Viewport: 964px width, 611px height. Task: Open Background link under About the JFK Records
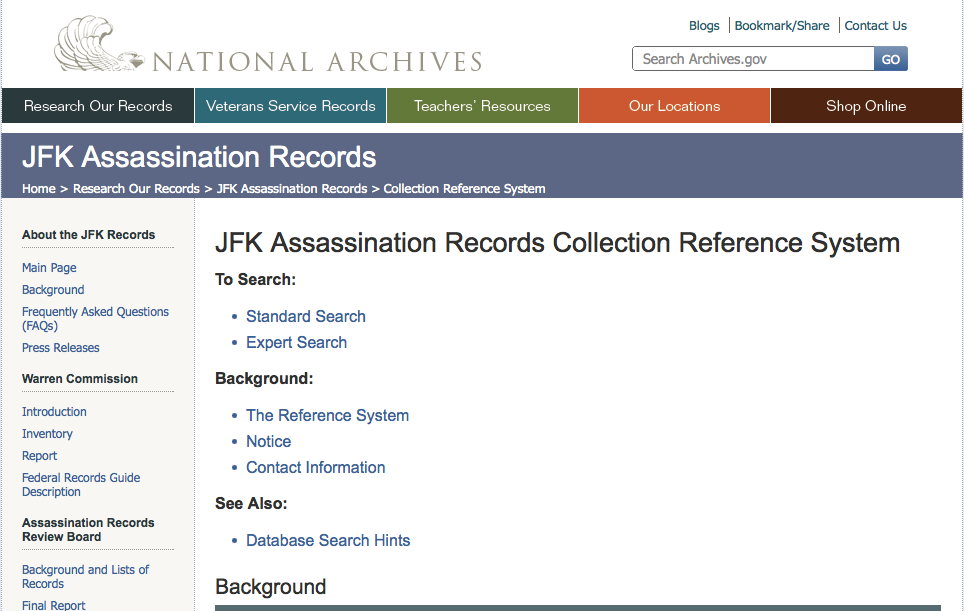[53, 290]
